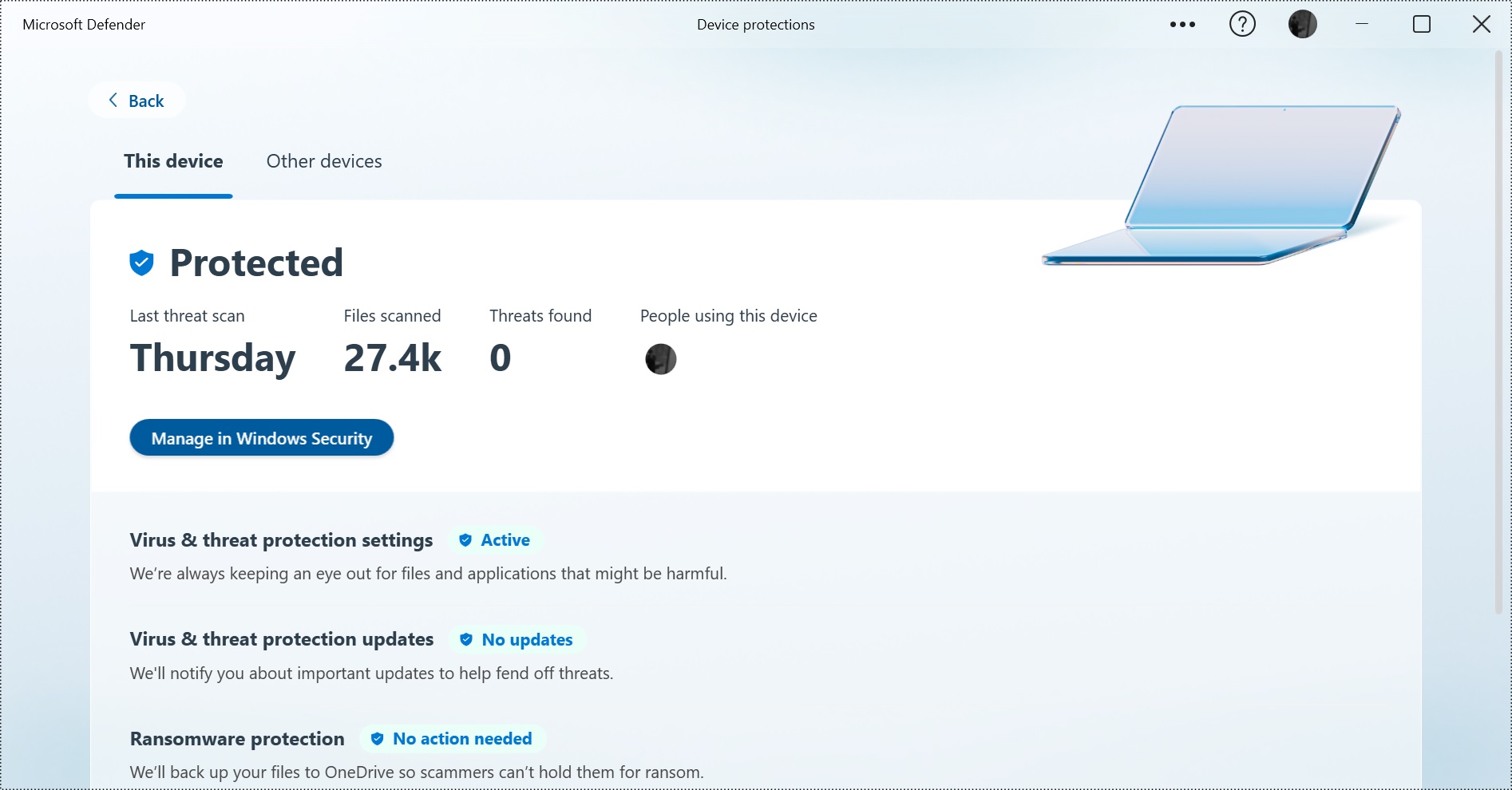Click the Virus & threat protection updates heading
Screen dimensions: 1512x790
click(282, 639)
